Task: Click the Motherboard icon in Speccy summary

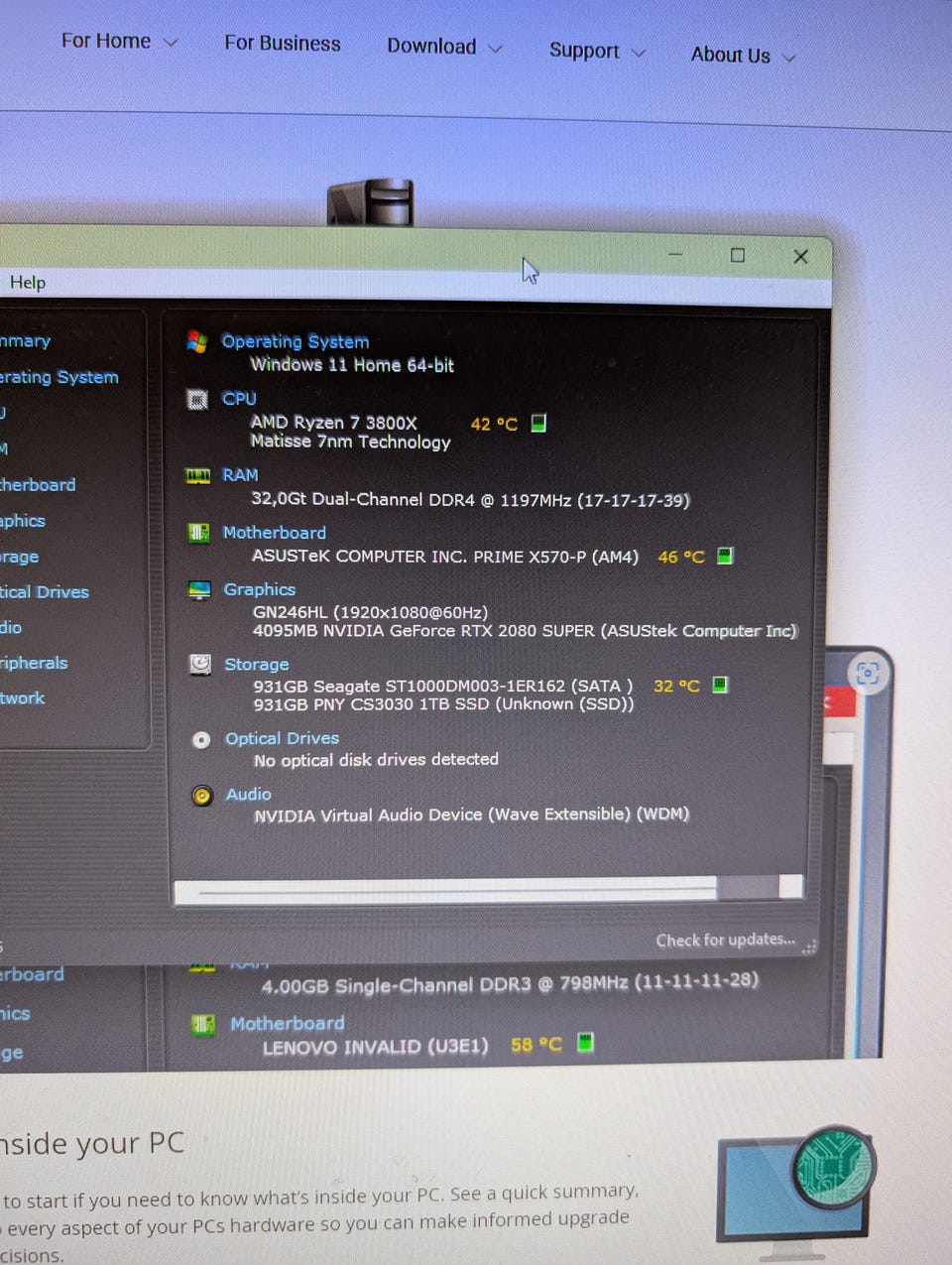Action: [x=198, y=534]
